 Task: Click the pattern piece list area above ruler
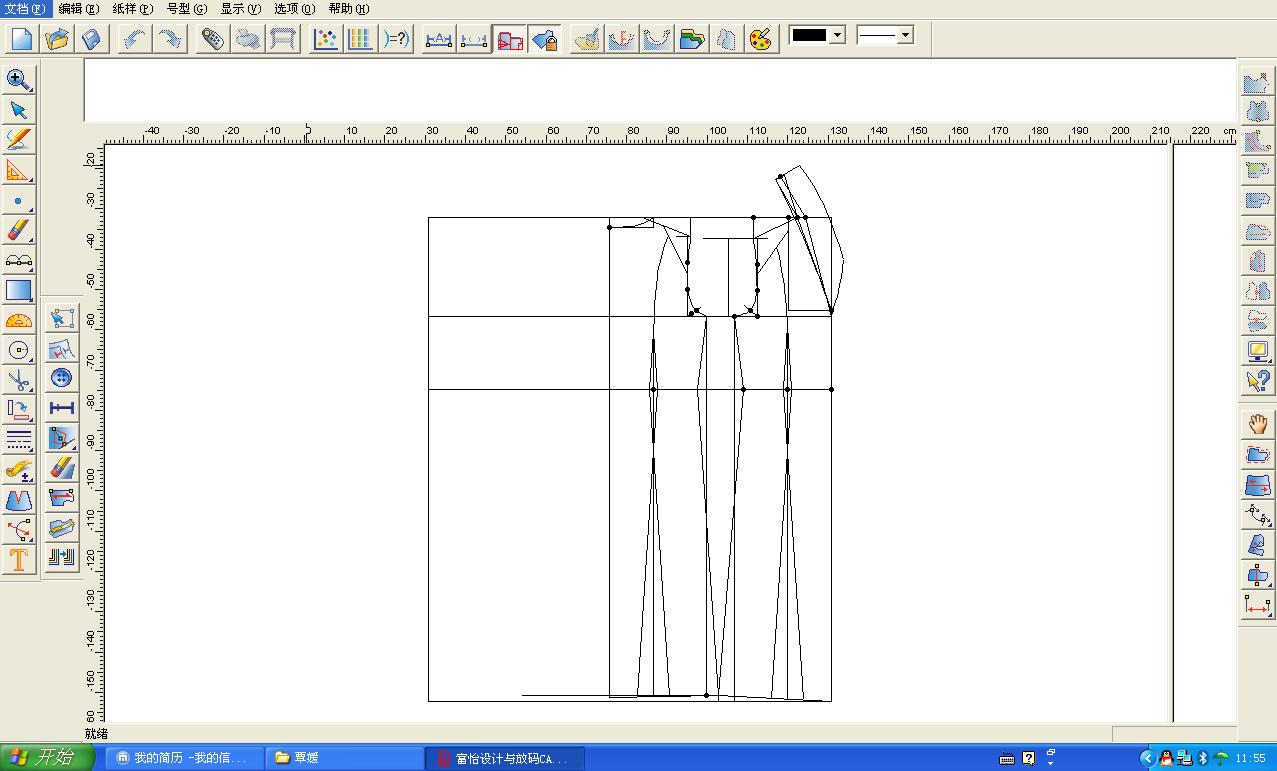(x=660, y=90)
